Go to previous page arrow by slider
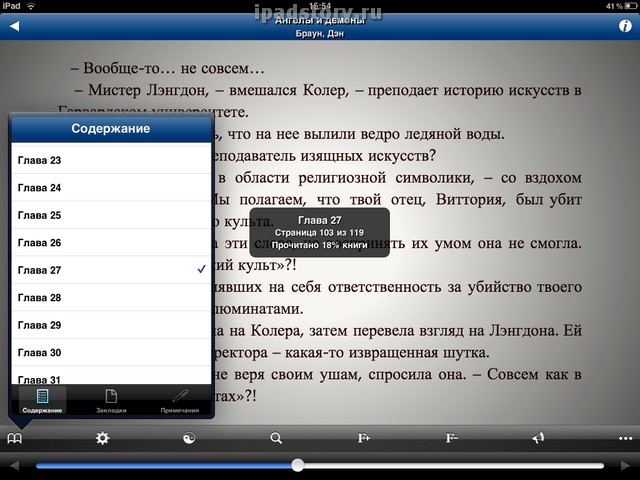The width and height of the screenshot is (640, 480). [x=14, y=466]
